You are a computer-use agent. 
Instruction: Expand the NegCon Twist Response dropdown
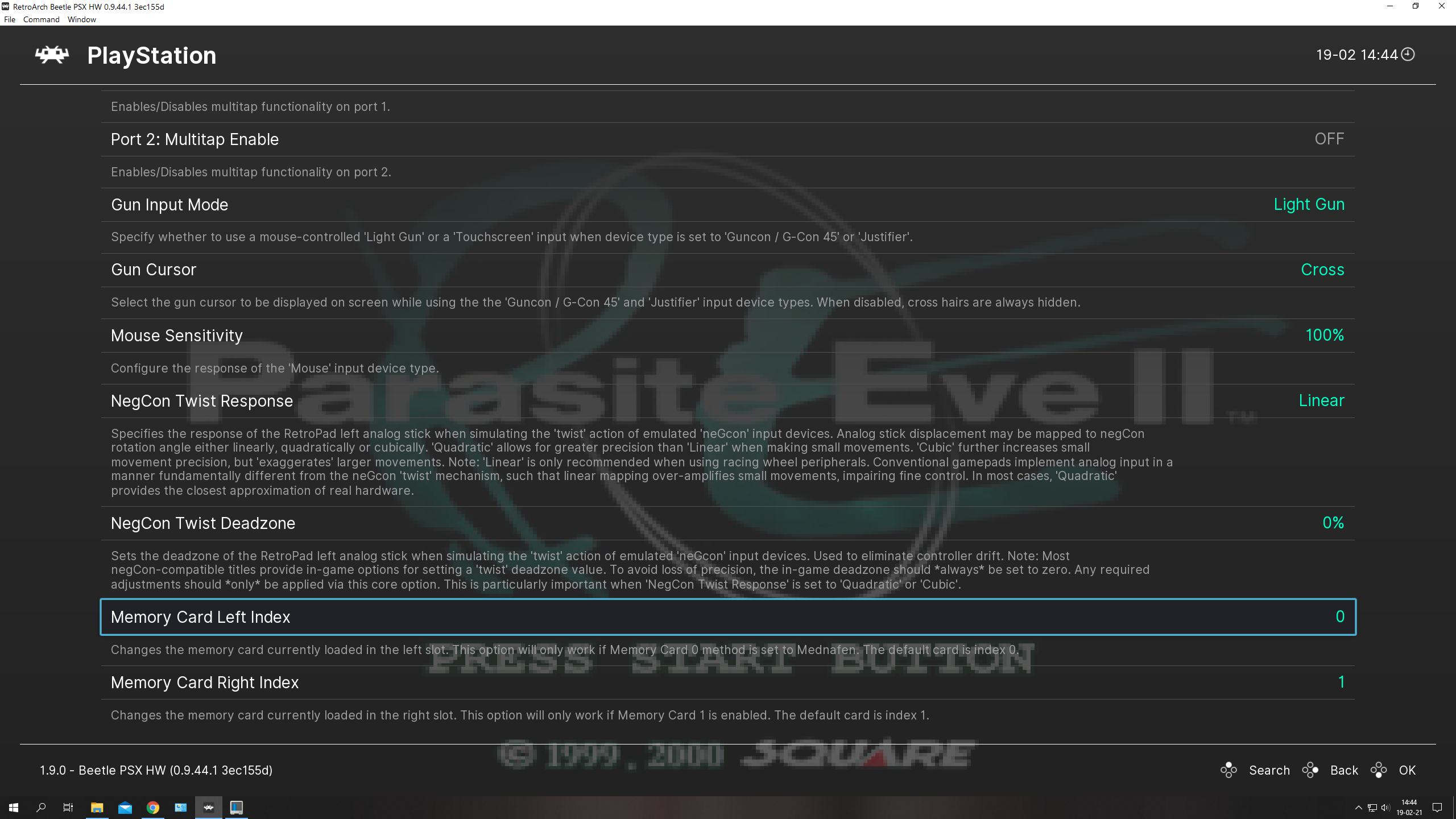pos(1321,400)
